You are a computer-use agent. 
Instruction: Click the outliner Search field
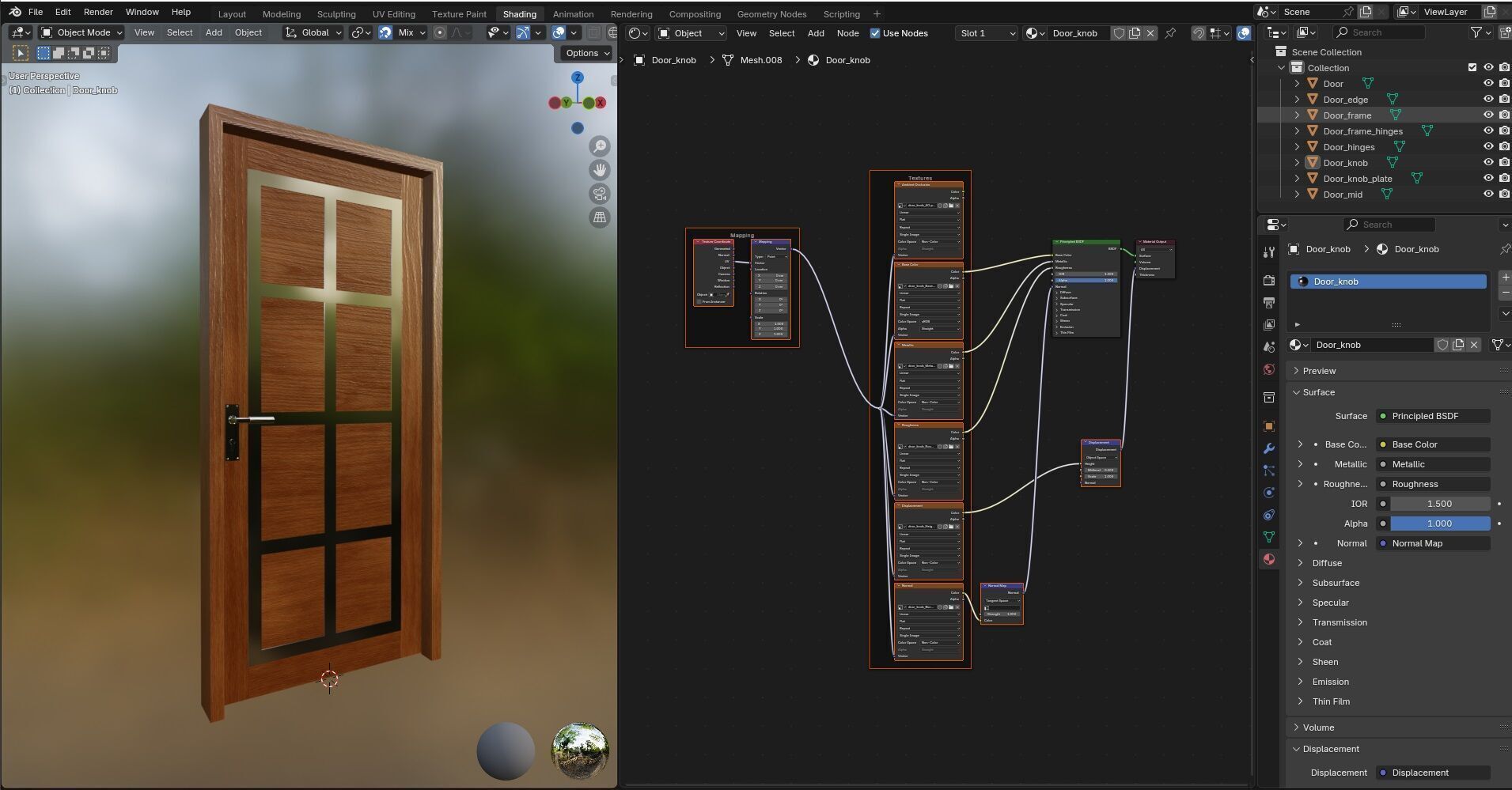click(1379, 32)
